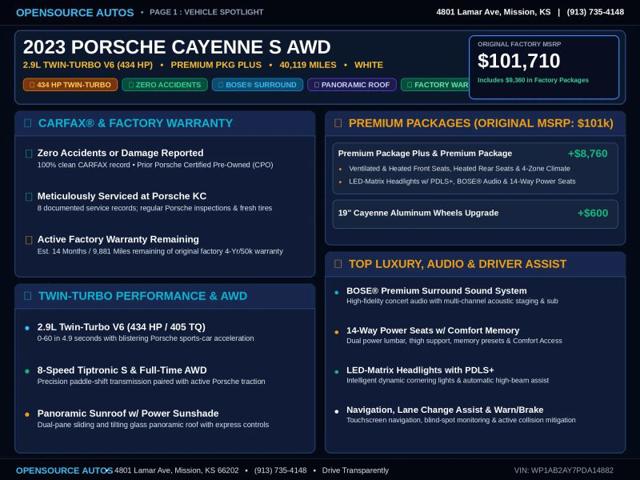Viewport: 640px width, 480px height.
Task: Click the 40,119 MILES text in subtitle
Action: (x=308, y=65)
